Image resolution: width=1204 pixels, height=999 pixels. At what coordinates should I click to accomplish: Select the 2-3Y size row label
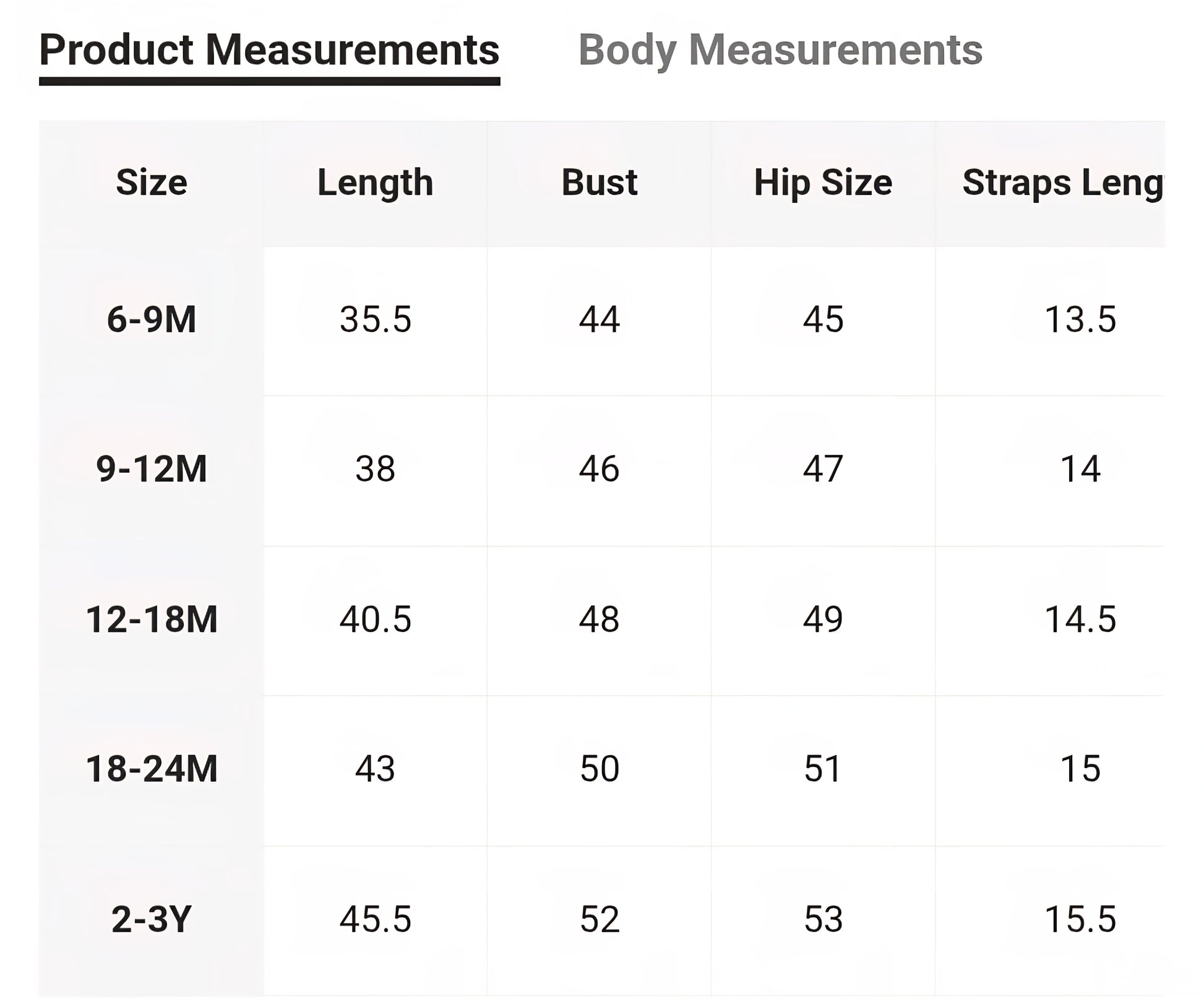(x=152, y=919)
